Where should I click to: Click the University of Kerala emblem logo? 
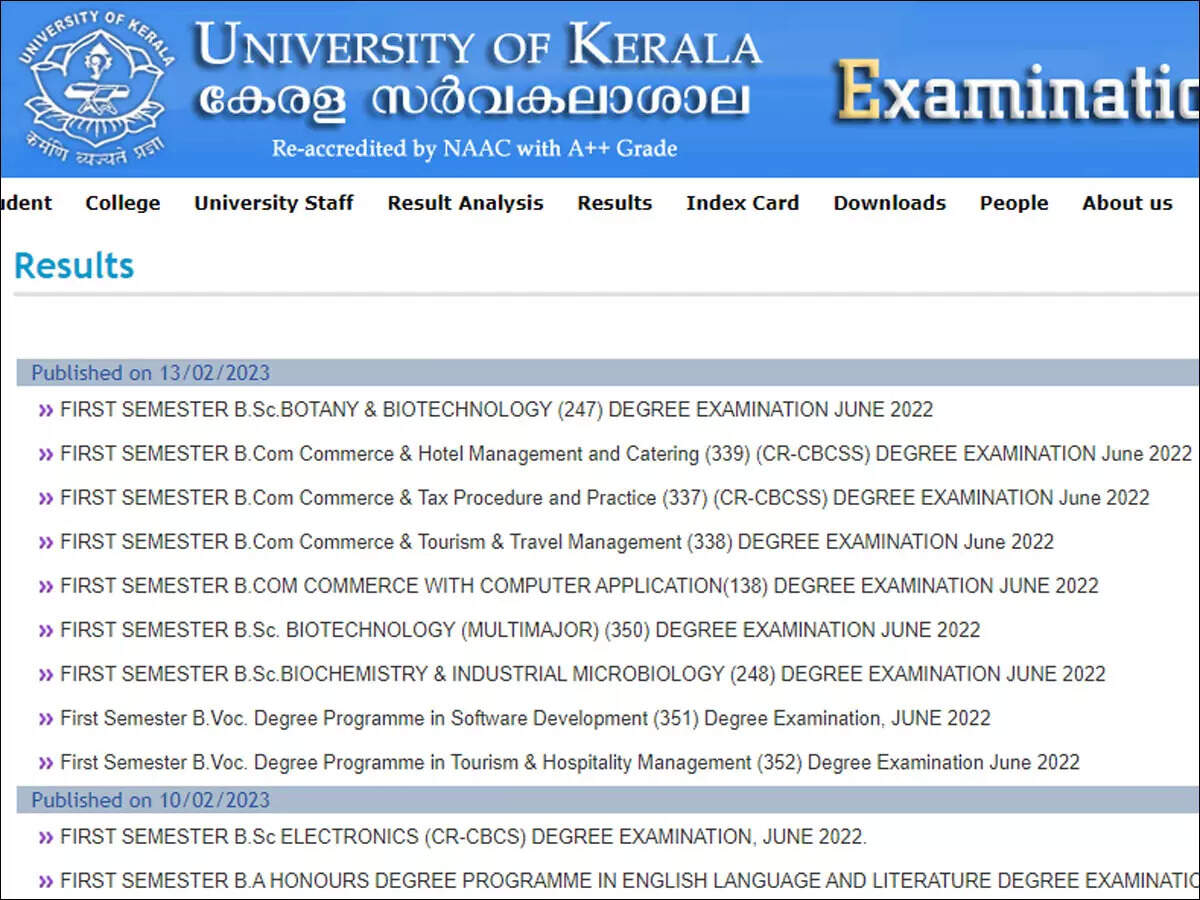[x=98, y=87]
